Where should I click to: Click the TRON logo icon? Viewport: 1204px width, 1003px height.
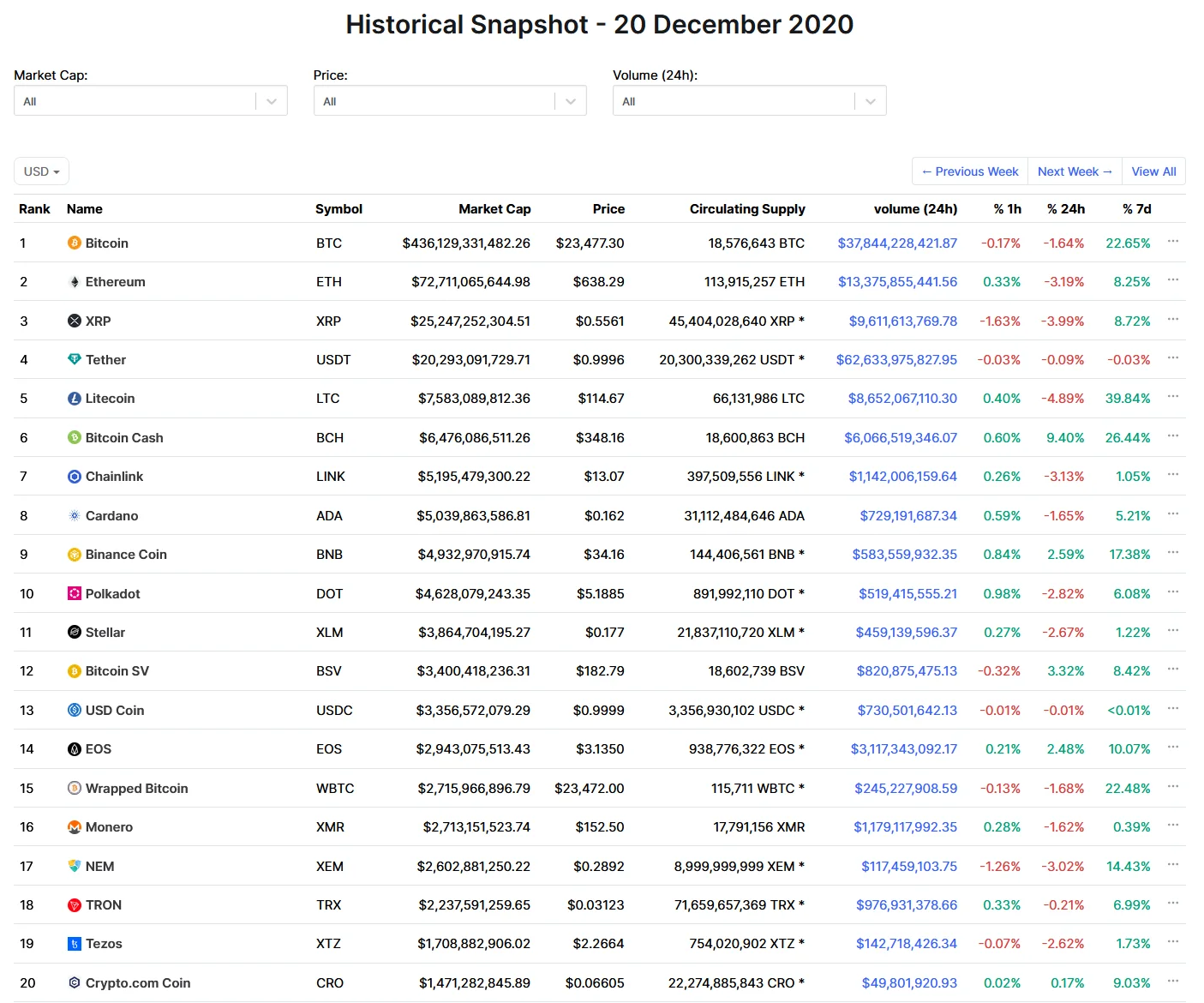coord(75,905)
